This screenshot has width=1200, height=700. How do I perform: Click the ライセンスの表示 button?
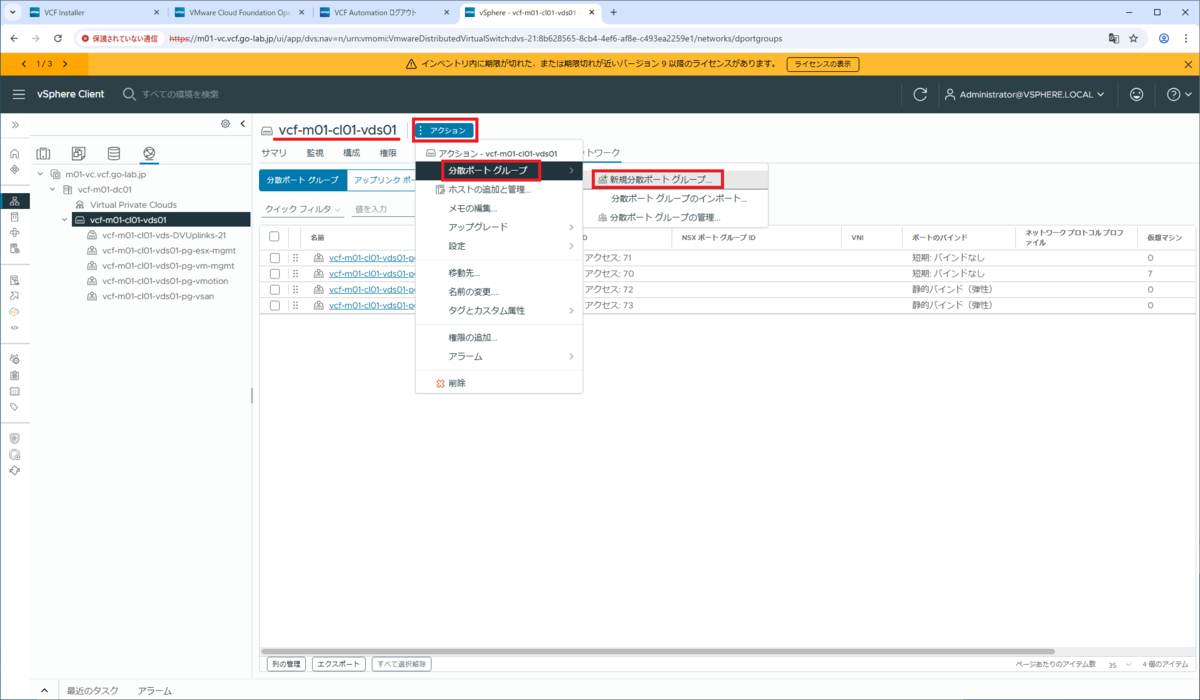pos(823,64)
